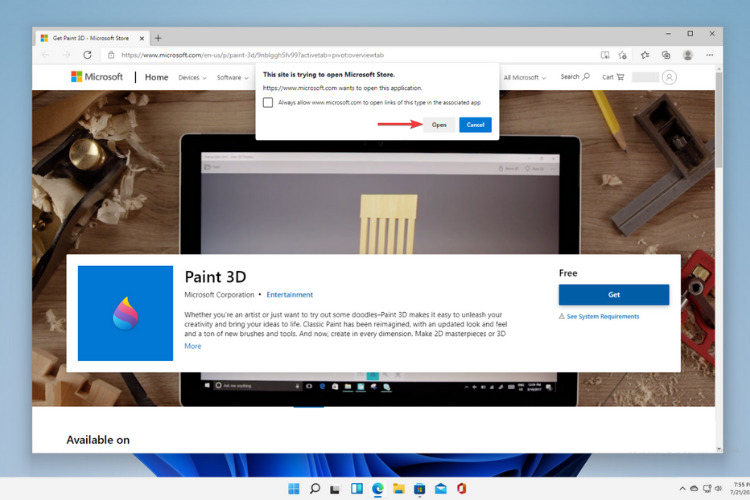Click the Microsoft logo
Image resolution: width=750 pixels, height=500 pixels.
97,77
